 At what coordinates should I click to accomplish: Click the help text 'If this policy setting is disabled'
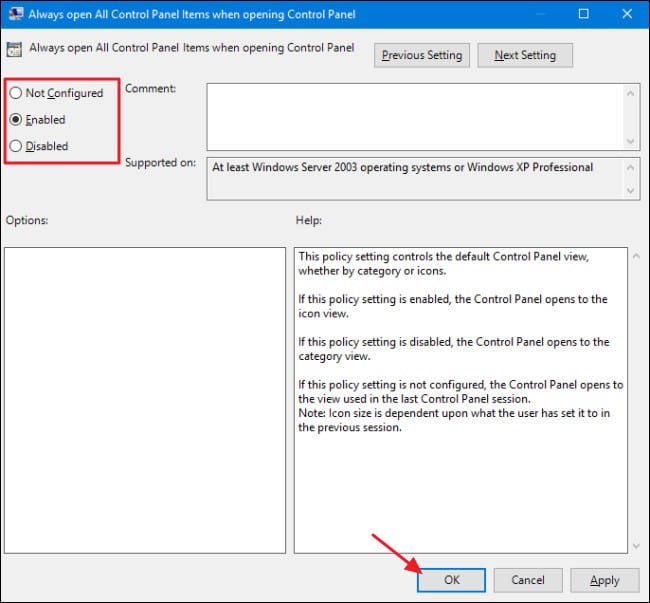(x=375, y=342)
